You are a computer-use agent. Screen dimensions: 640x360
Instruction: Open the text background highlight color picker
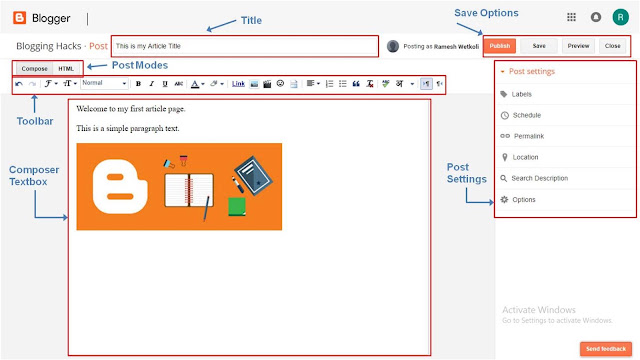pyautogui.click(x=217, y=84)
